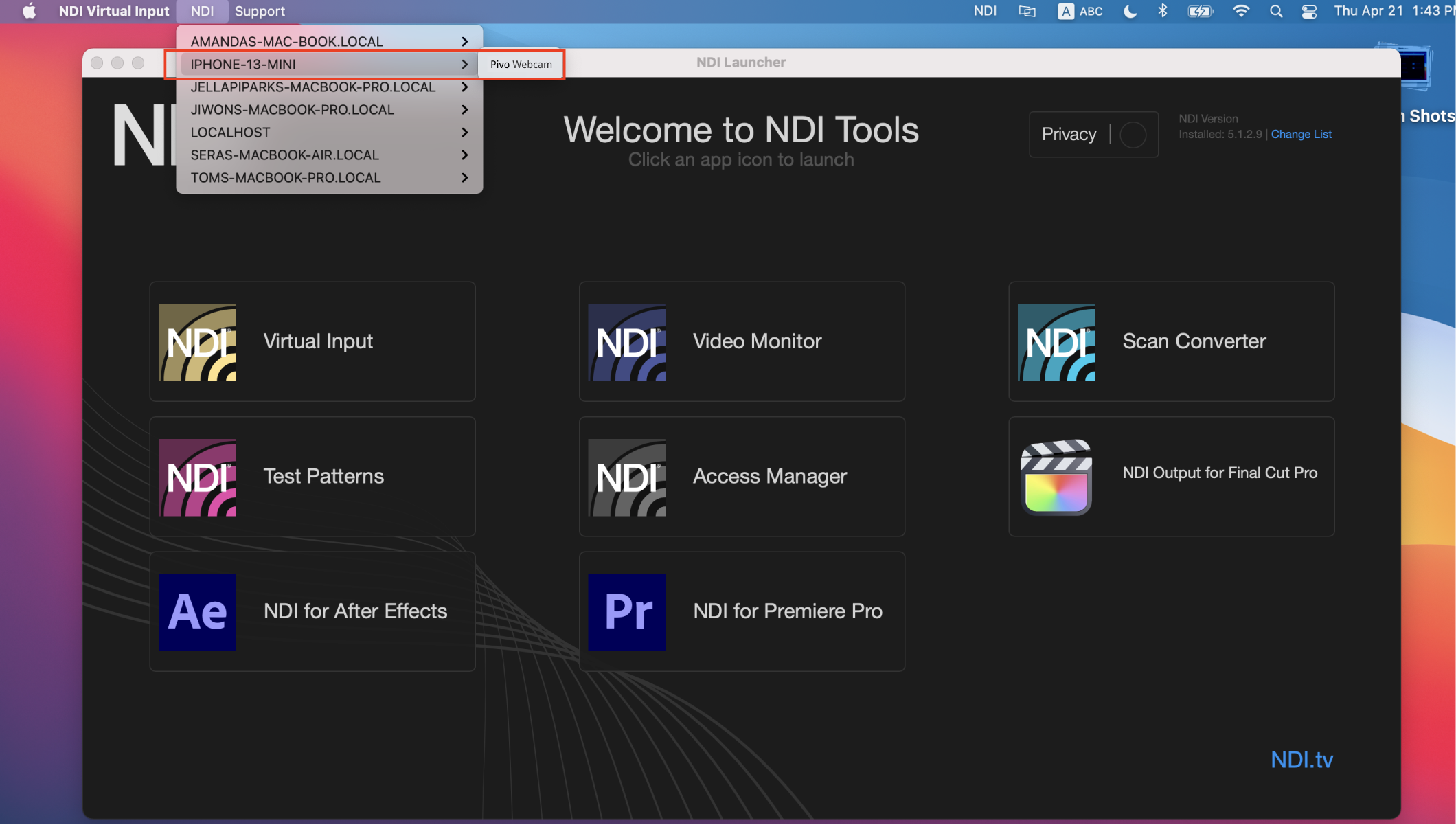
Task: Launch the NDI Scan Converter icon
Action: click(1056, 342)
